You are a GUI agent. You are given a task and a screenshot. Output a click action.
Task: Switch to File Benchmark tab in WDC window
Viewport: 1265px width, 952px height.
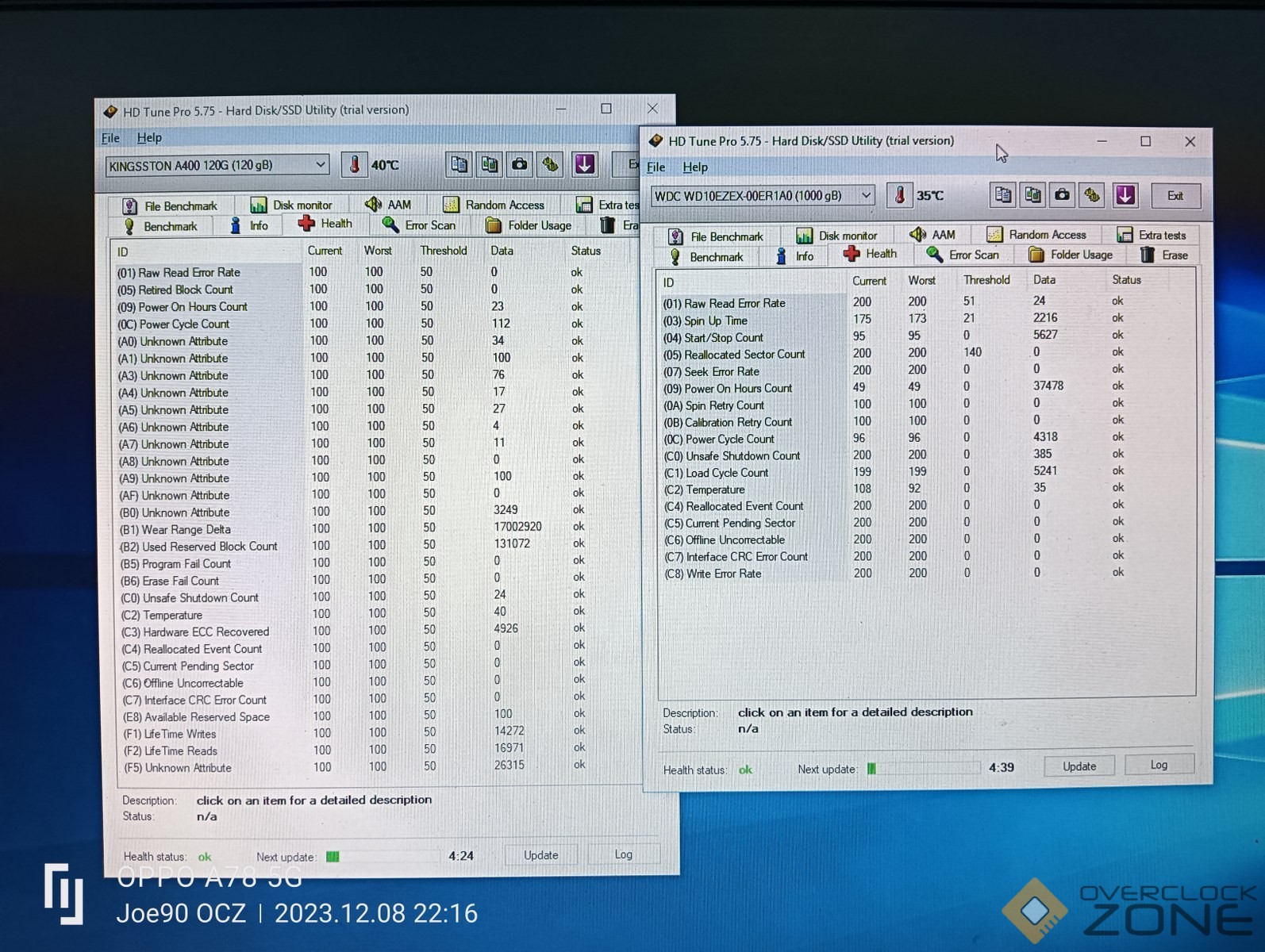click(716, 236)
